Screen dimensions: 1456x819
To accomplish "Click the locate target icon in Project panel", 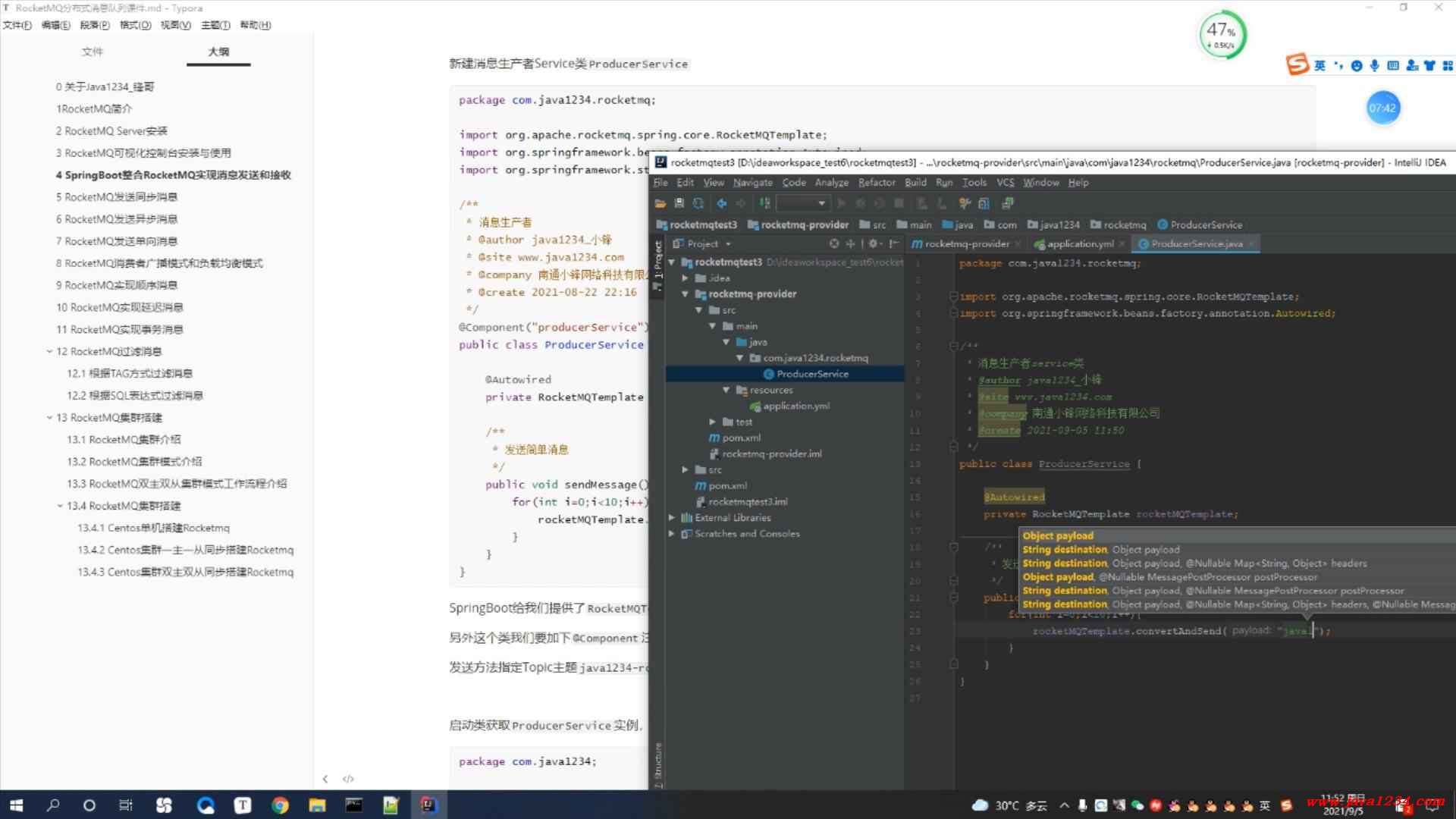I will [834, 243].
